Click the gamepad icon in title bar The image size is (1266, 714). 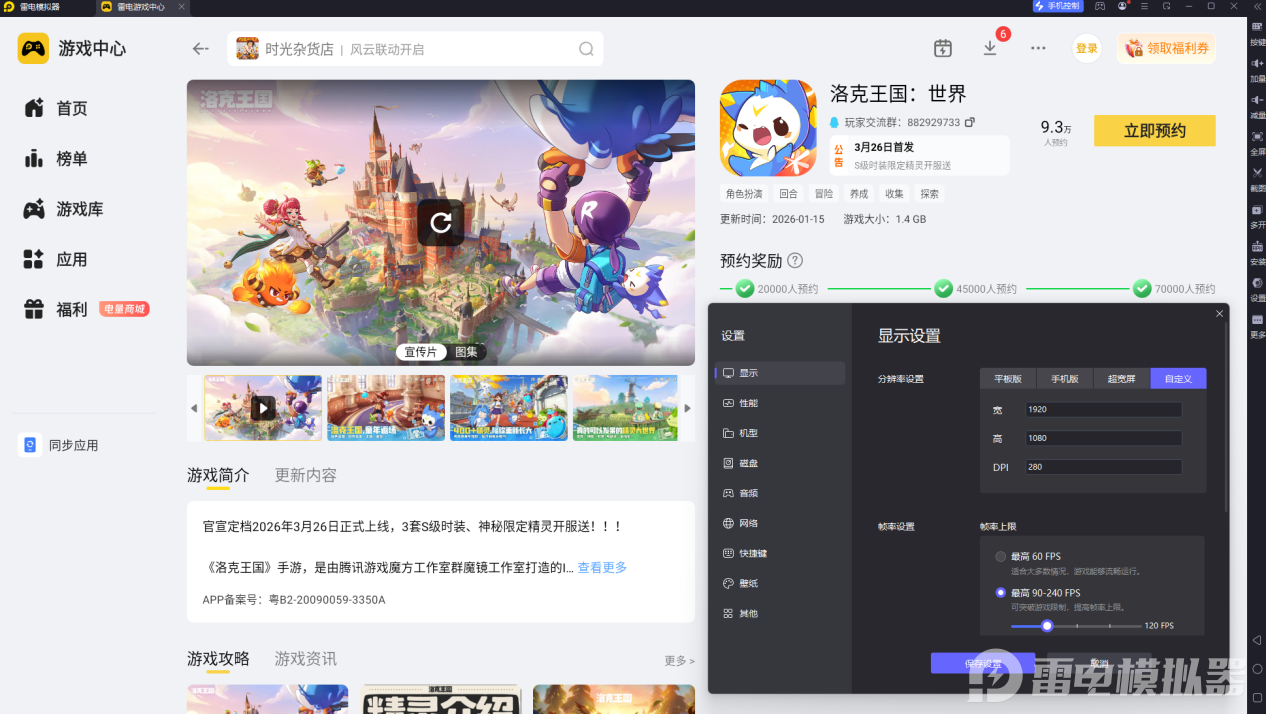[x=1100, y=6]
